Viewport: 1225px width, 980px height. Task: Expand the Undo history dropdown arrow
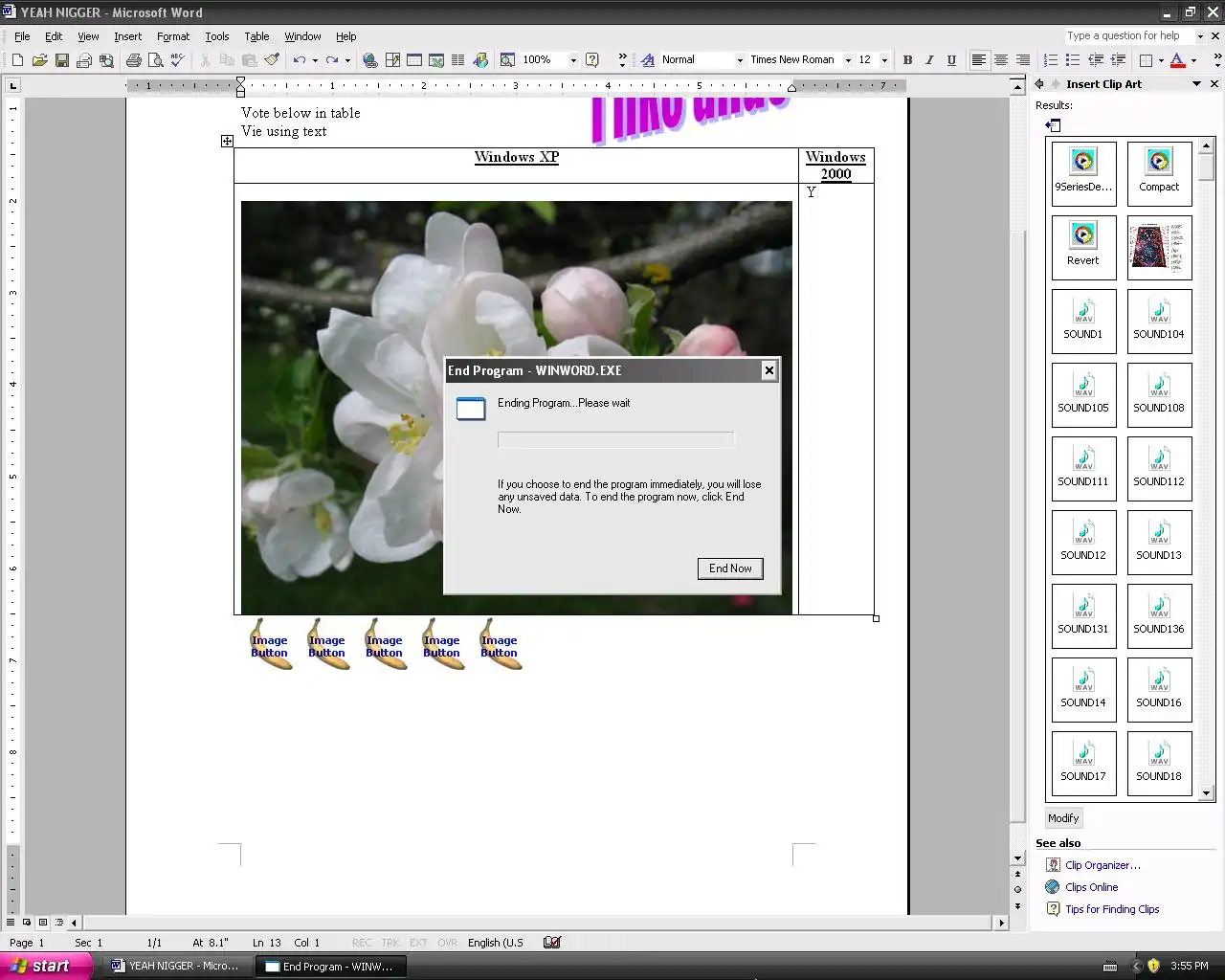point(315,60)
